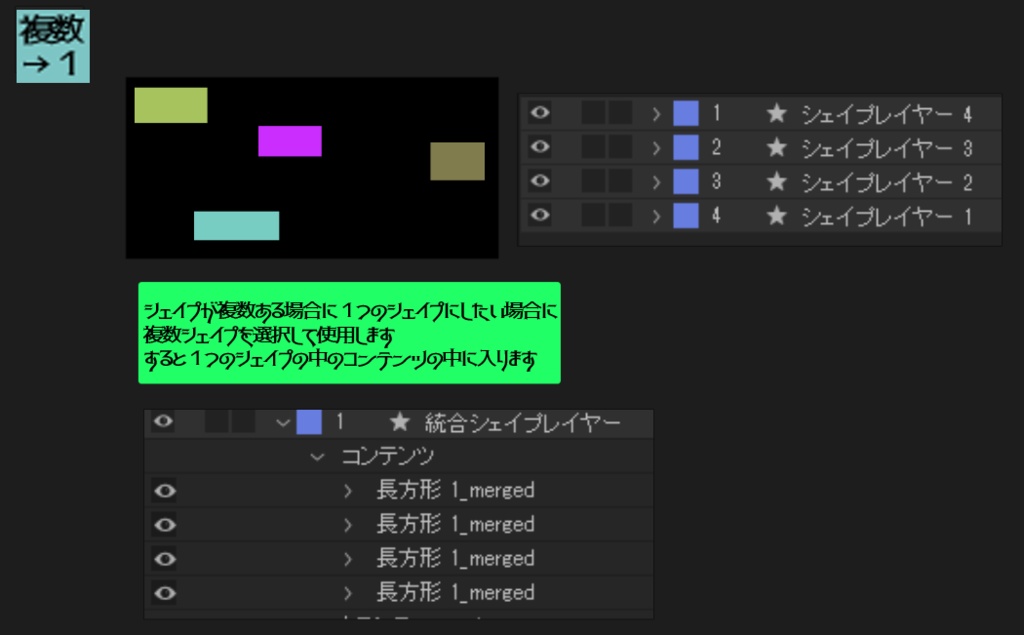Click the magenta rectangle in the composition
Image resolution: width=1024 pixels, height=635 pixels.
point(290,142)
